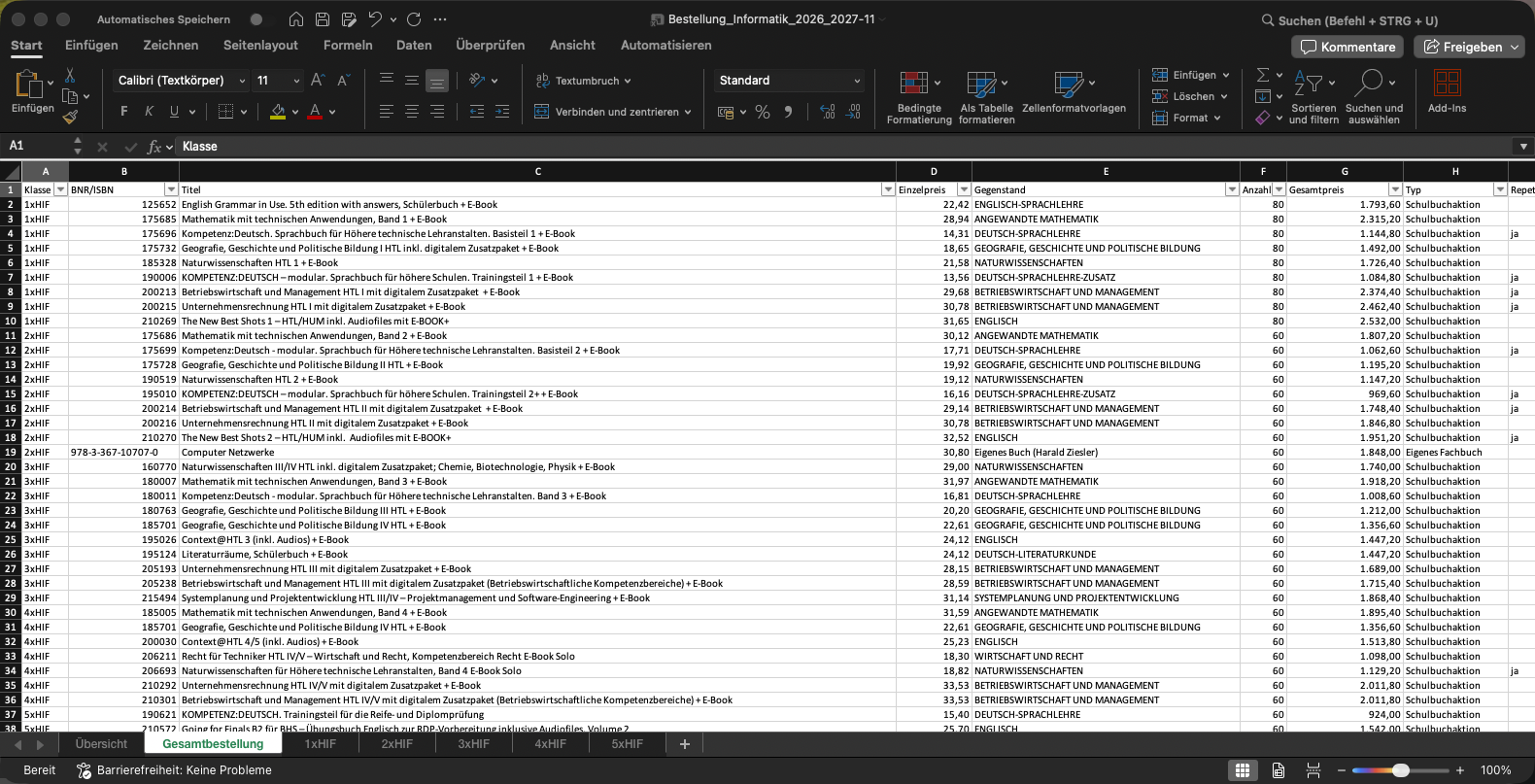1535x784 pixels.
Task: Align cell content to vertical middle
Action: pyautogui.click(x=412, y=80)
